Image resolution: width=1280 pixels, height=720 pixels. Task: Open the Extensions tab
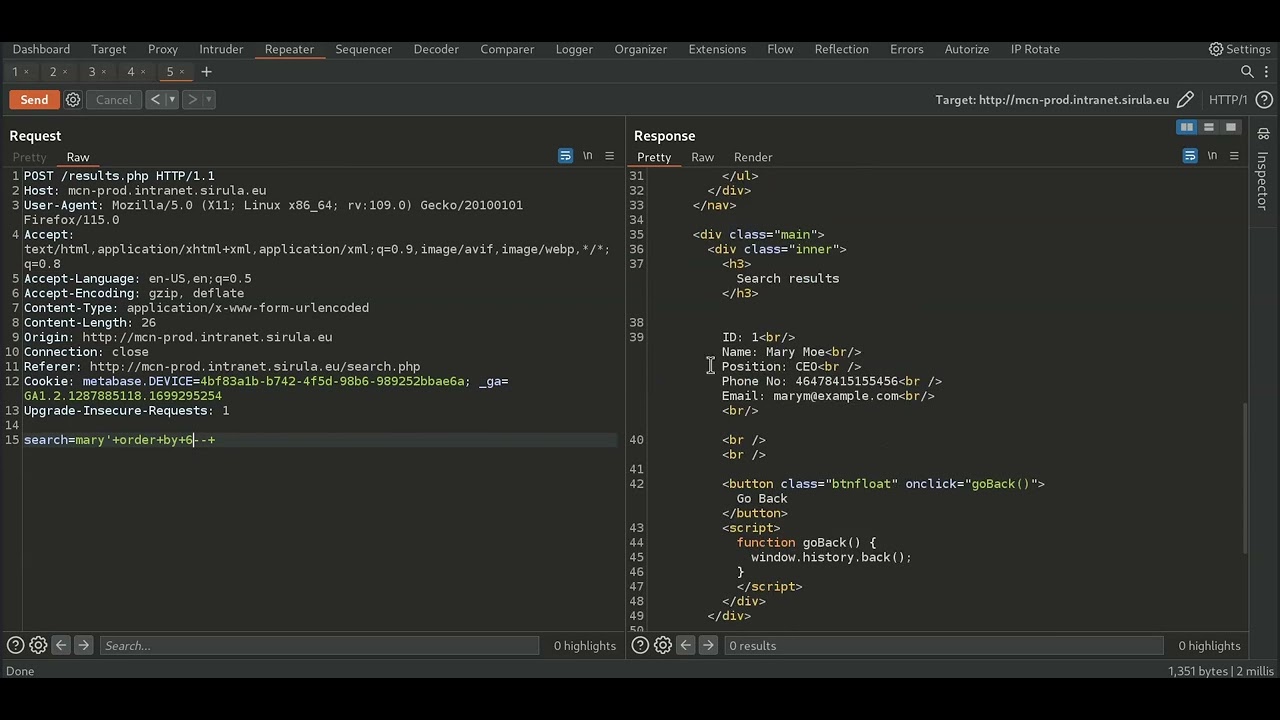pos(717,49)
